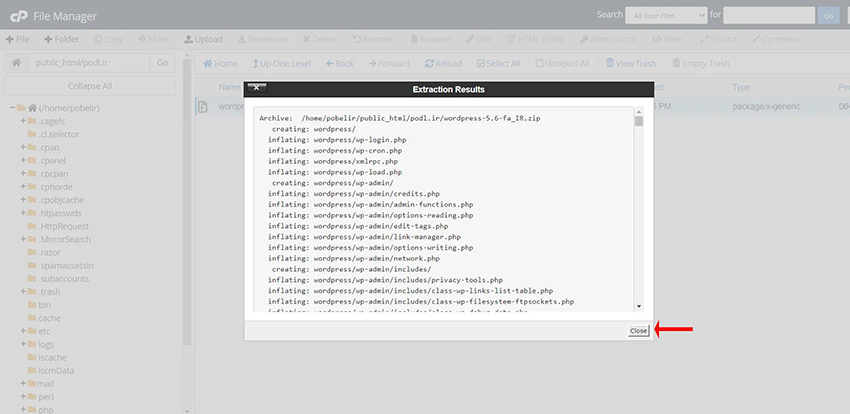Open View Trash
Viewport: 850px width, 414px height.
pyautogui.click(x=630, y=63)
